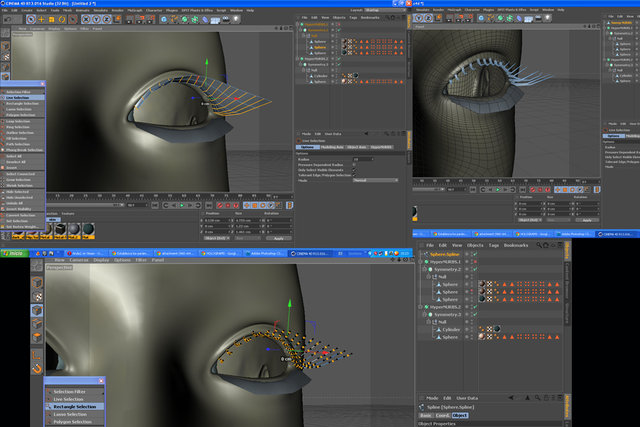640x427 pixels.
Task: Toggle the Only Select Visible Elements checkbox
Action: 354,170
